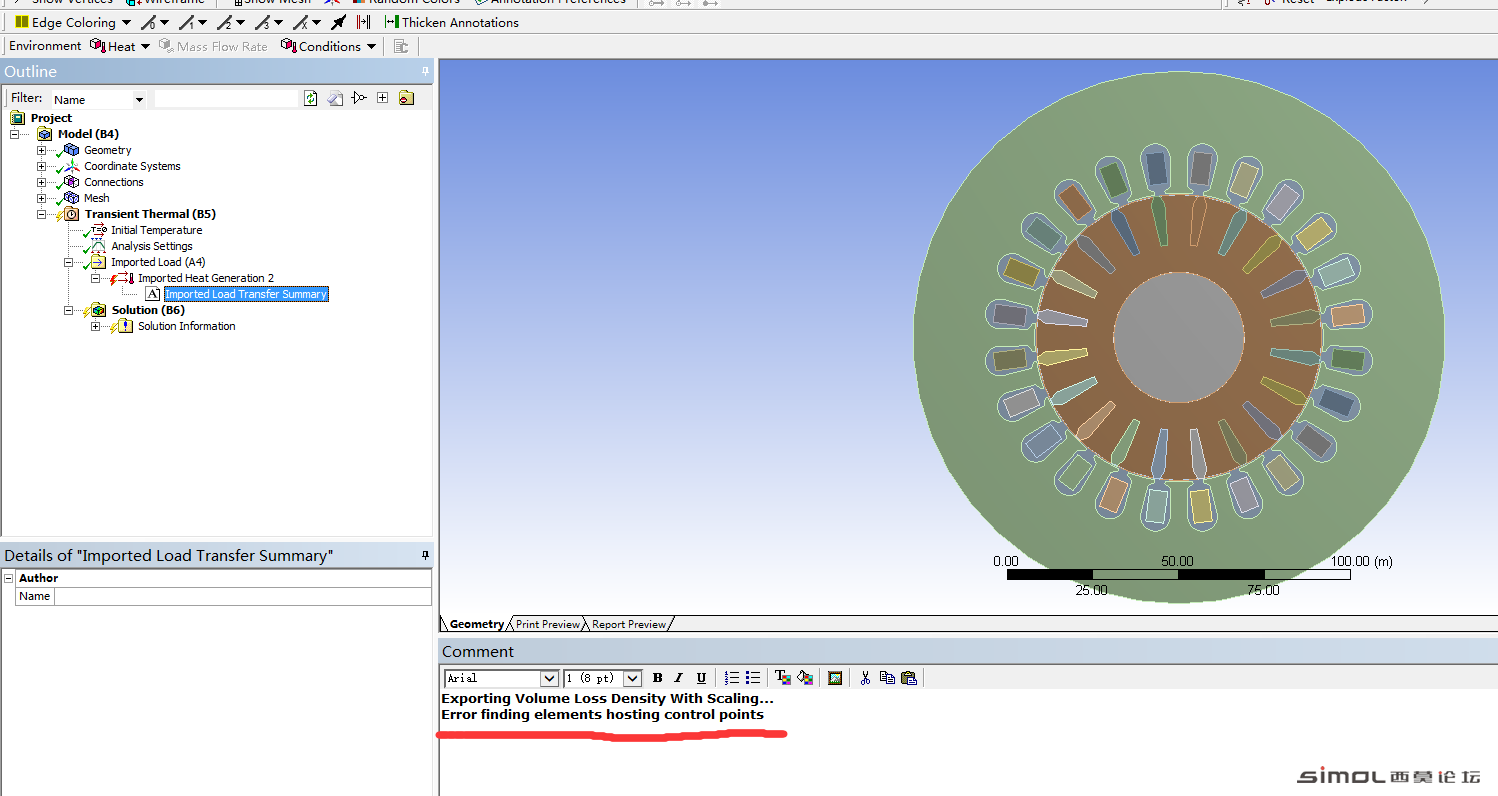The height and width of the screenshot is (796, 1498).
Task: Toggle the bulleted list in Comment editor
Action: click(753, 678)
